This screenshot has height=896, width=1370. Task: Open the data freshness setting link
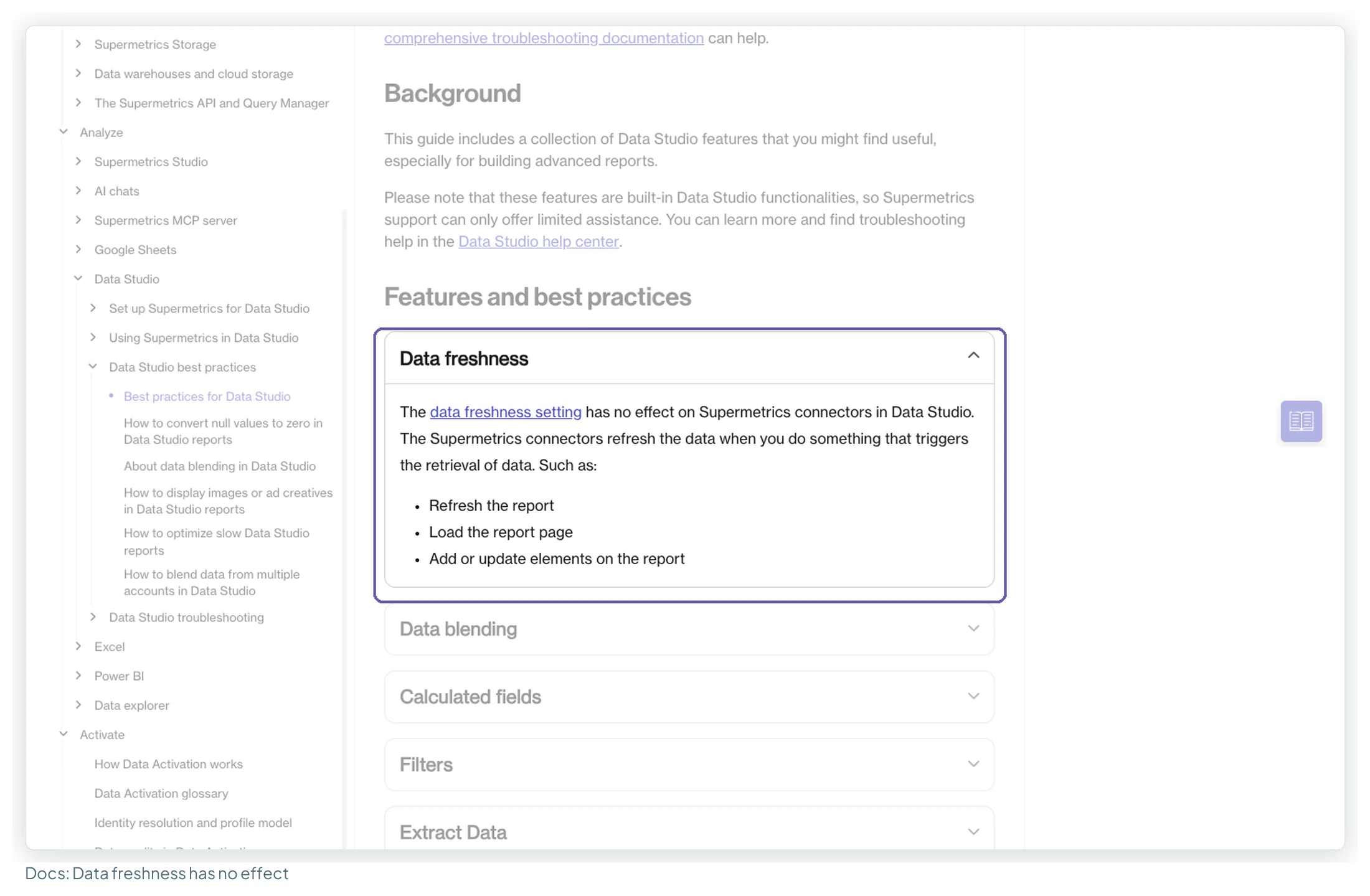click(x=506, y=412)
